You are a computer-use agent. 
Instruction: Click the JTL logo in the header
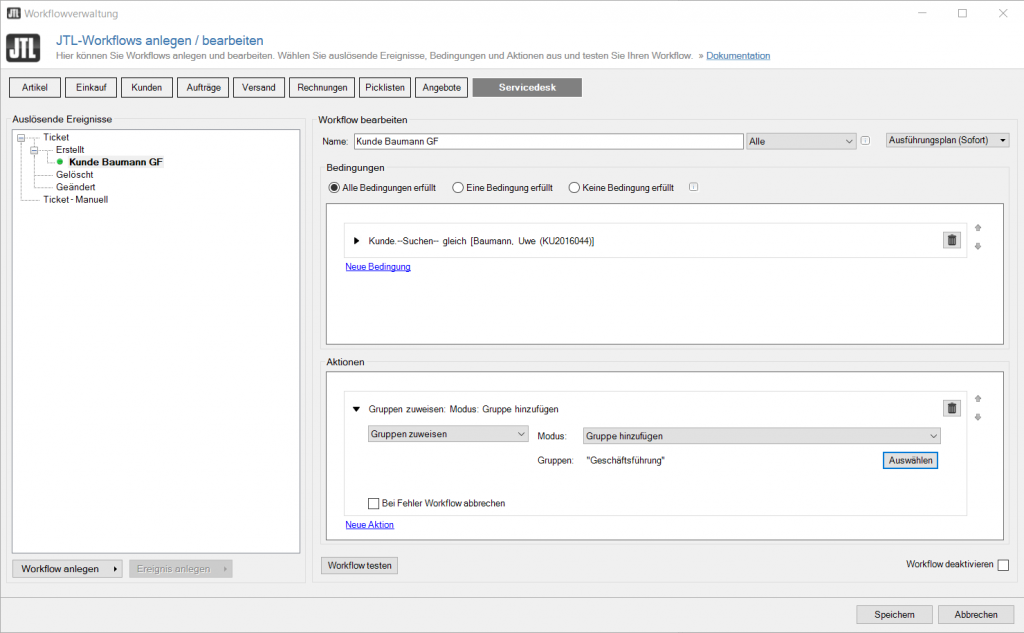click(x=22, y=47)
